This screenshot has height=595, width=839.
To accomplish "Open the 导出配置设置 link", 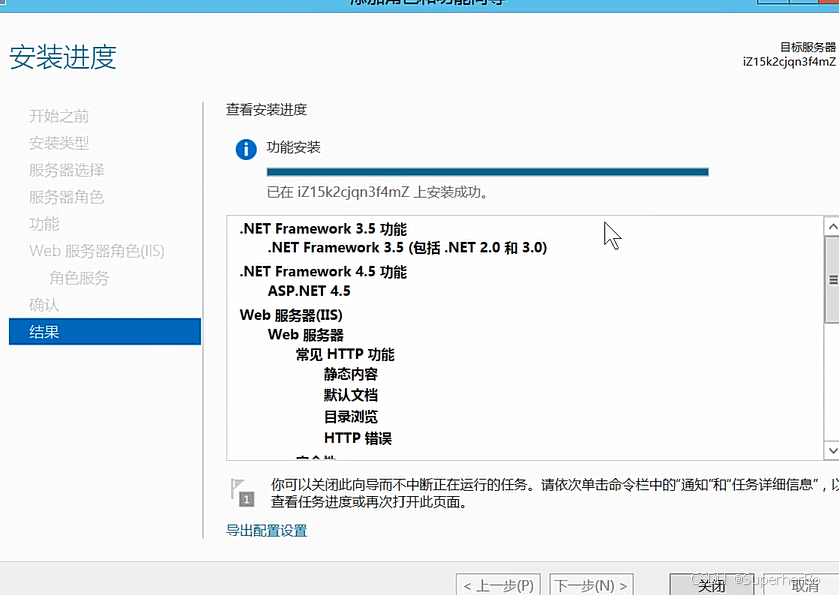I will tap(266, 531).
